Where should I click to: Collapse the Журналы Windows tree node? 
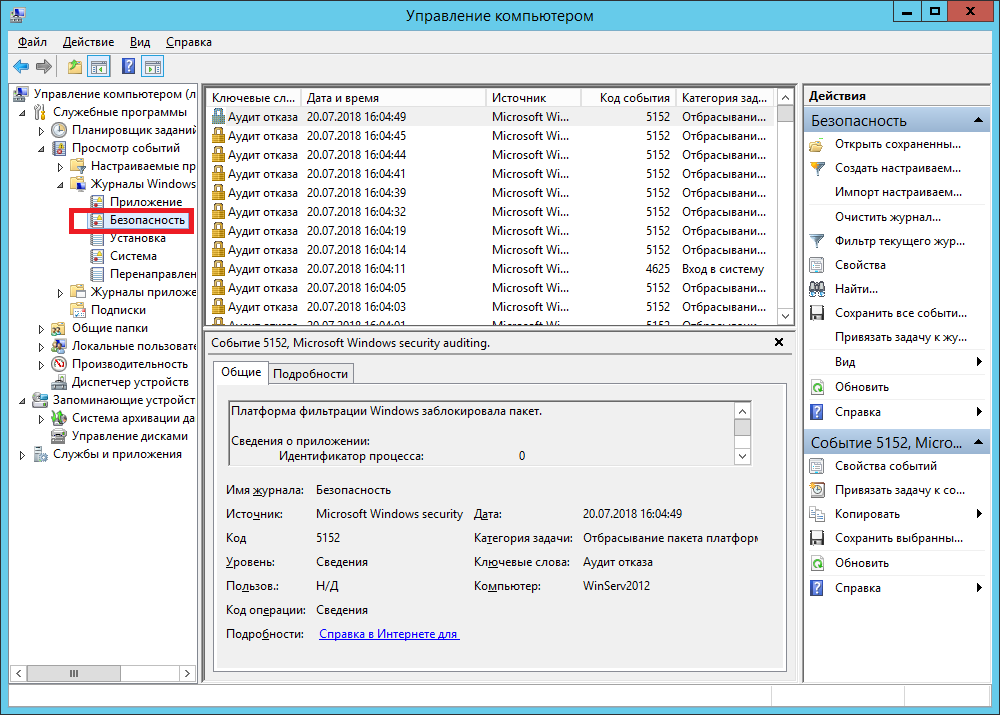coord(60,185)
